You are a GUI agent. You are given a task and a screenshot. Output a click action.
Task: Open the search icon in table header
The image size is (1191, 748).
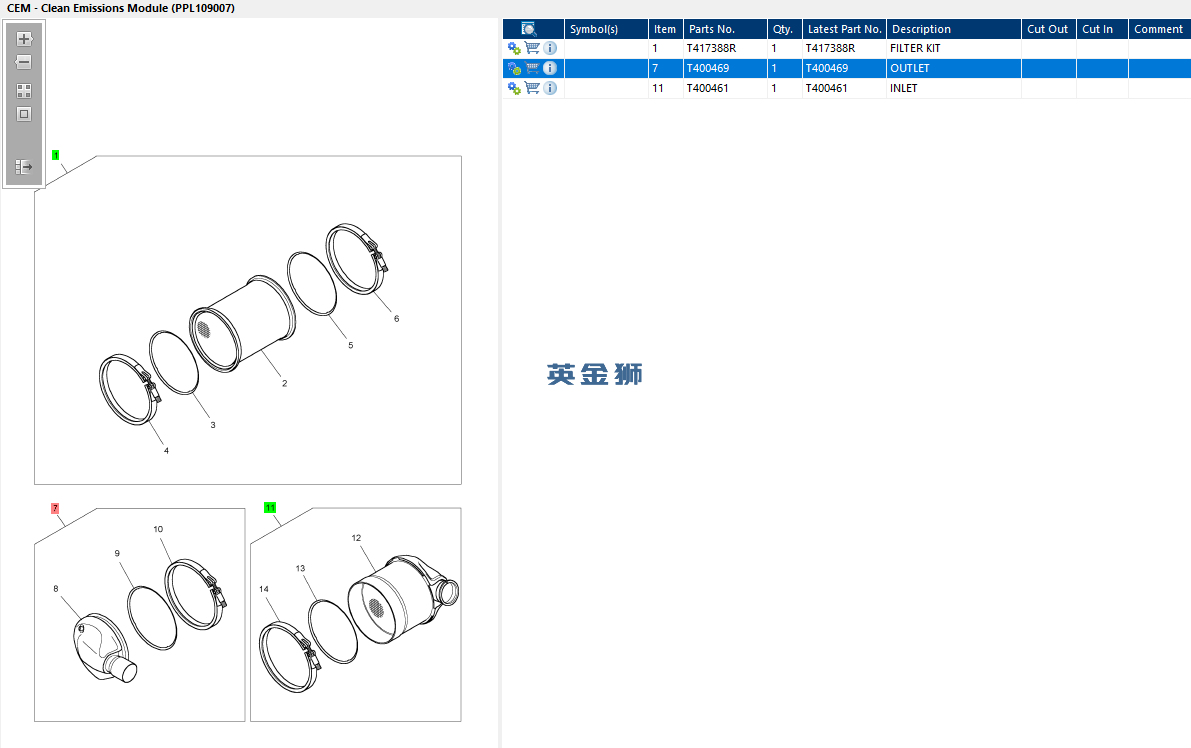(x=529, y=29)
